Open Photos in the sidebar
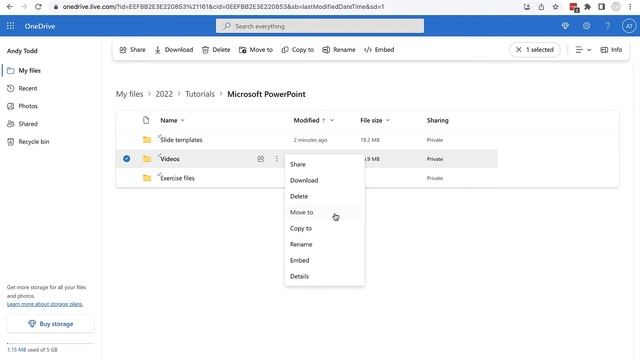The width and height of the screenshot is (640, 360). [28, 106]
